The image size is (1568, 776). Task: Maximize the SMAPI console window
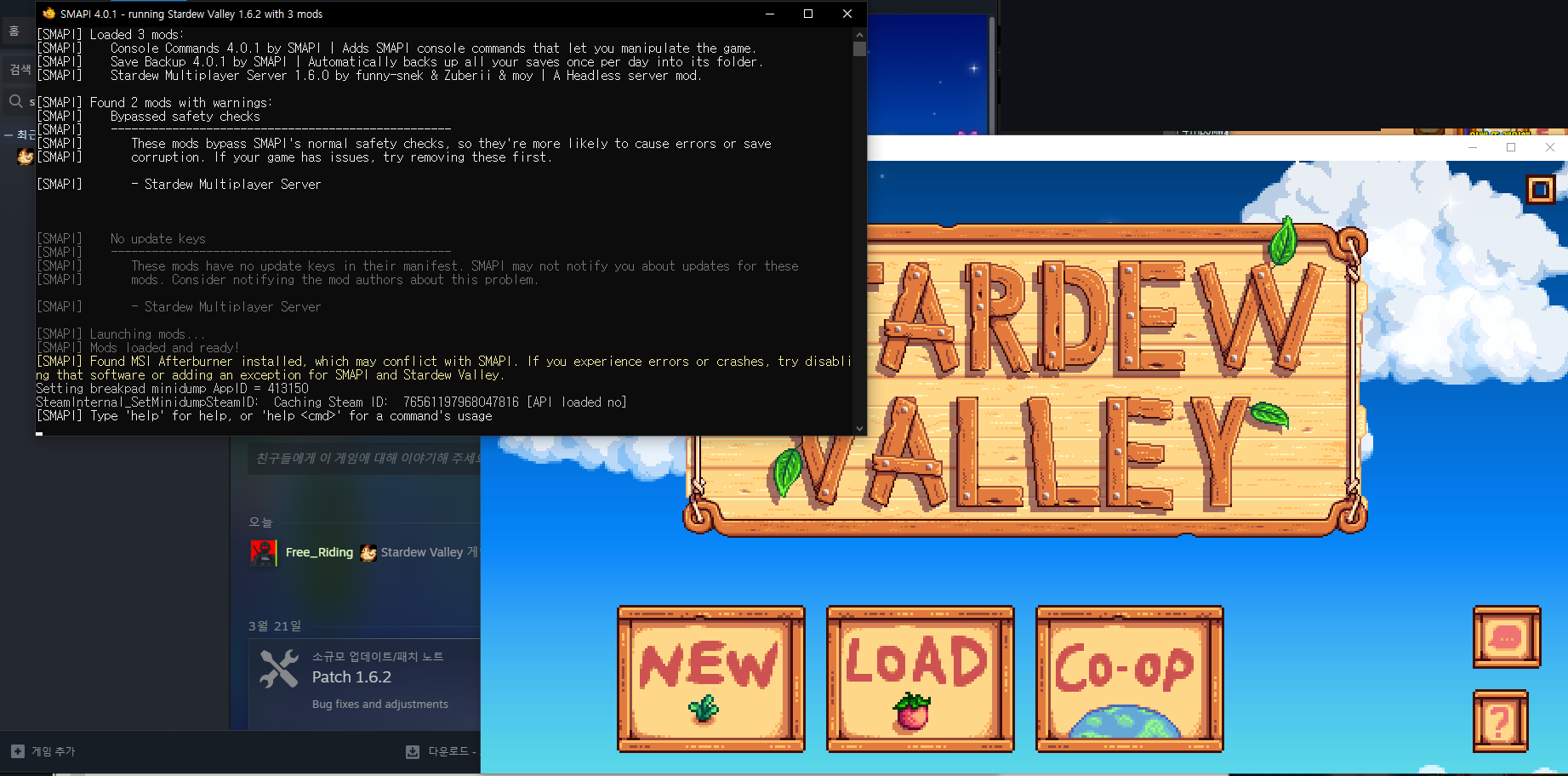pos(808,14)
